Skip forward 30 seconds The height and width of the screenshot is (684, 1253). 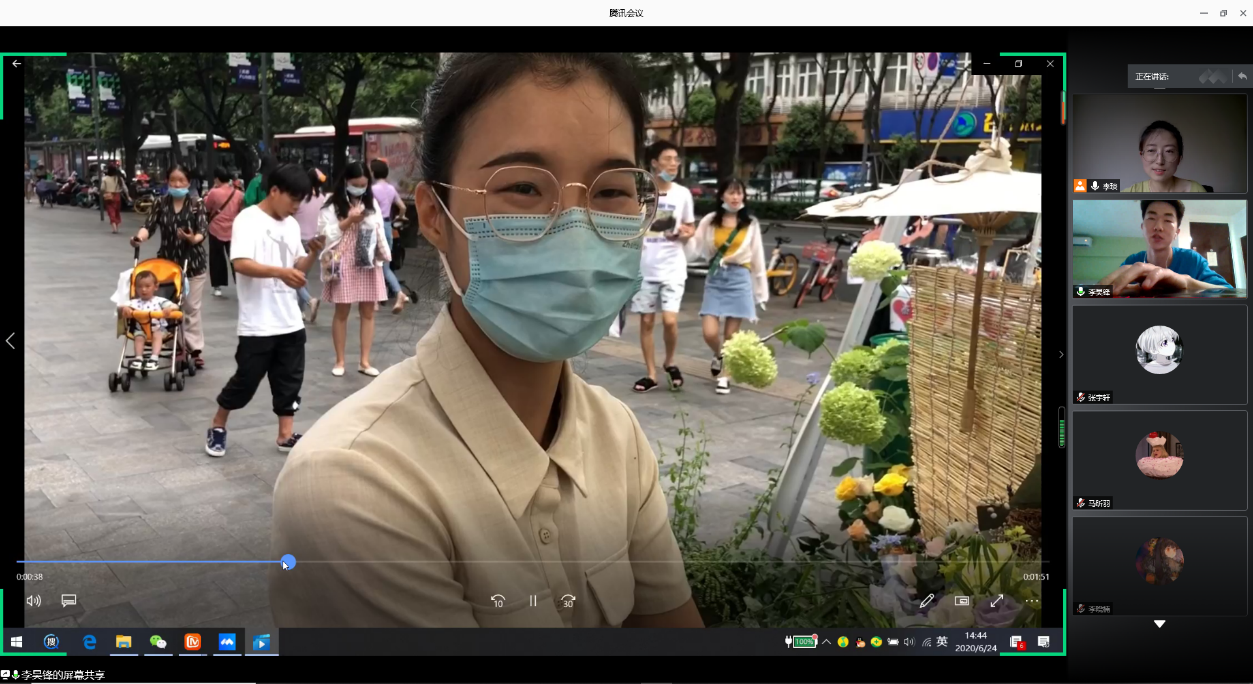pos(568,601)
